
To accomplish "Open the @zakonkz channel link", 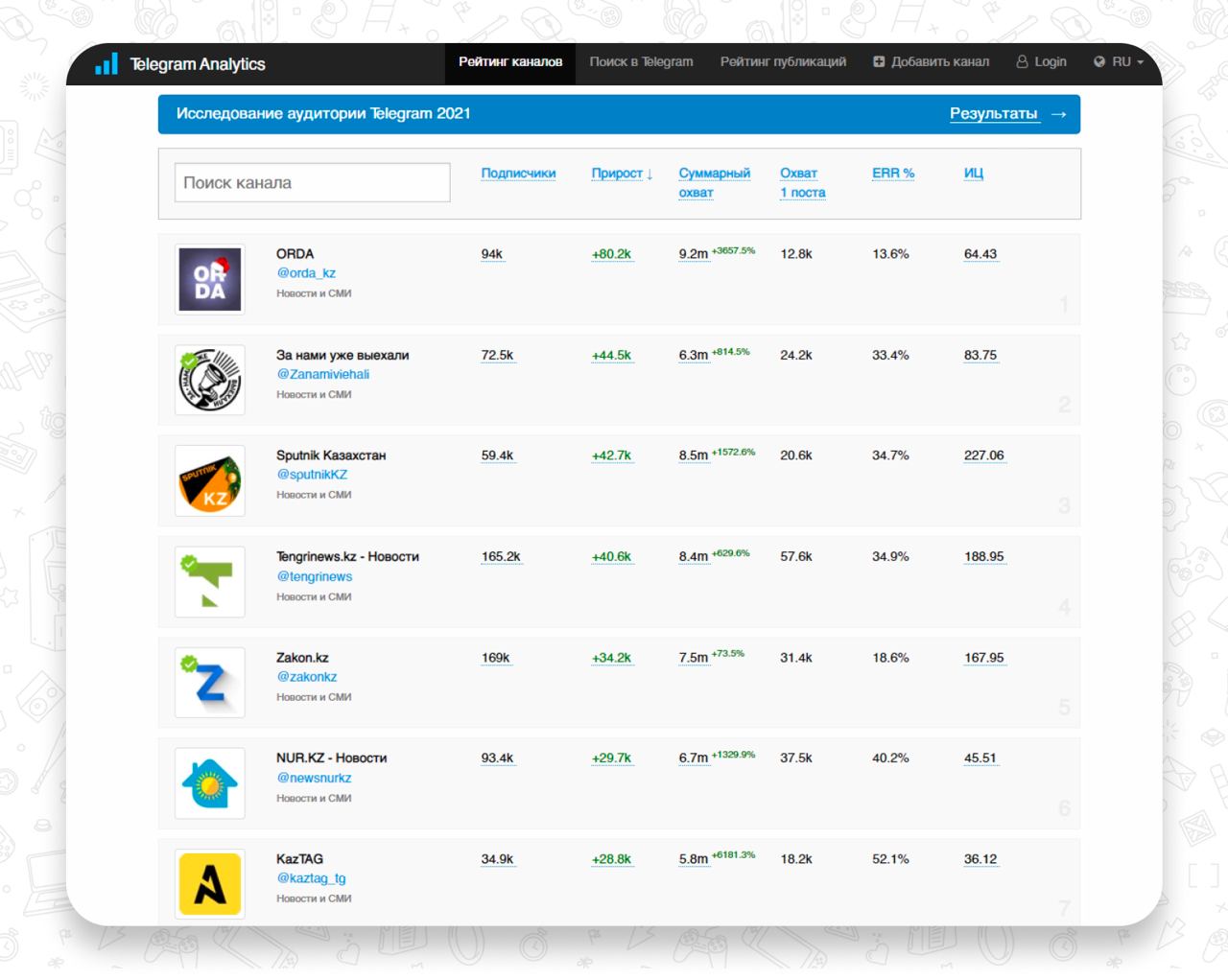I will point(307,677).
